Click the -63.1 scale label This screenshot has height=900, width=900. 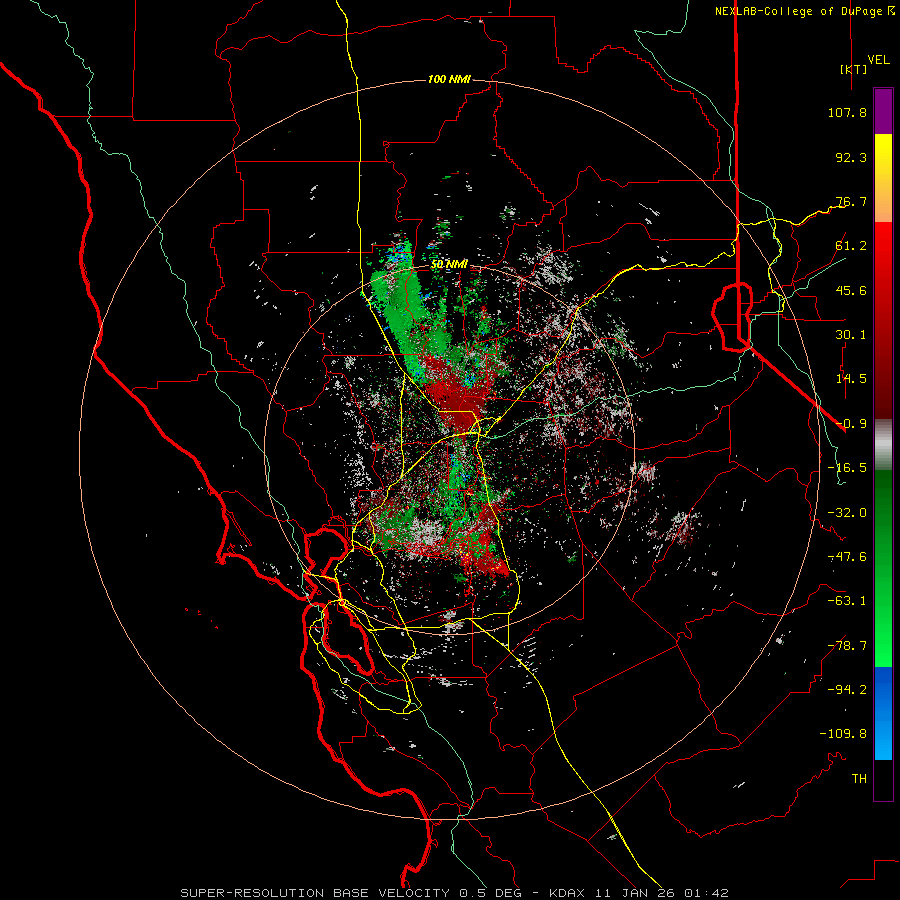point(847,601)
